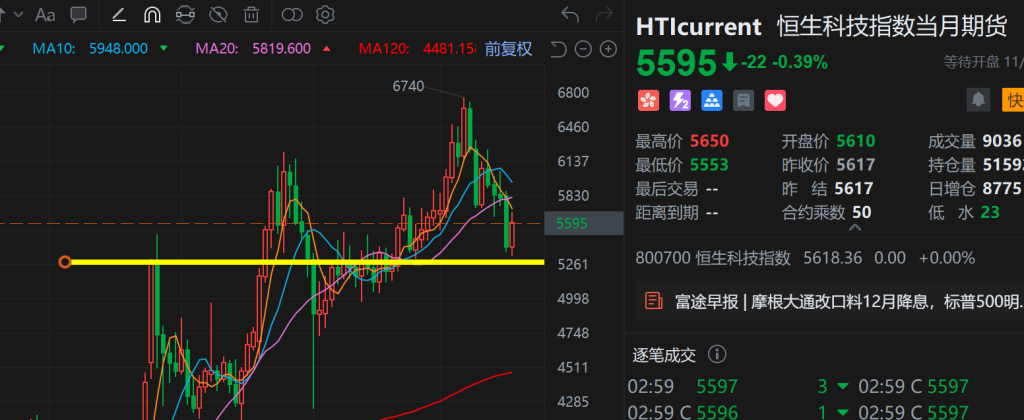Reset chart view with the rotate arrow
This screenshot has width=1024, height=420.
click(559, 49)
